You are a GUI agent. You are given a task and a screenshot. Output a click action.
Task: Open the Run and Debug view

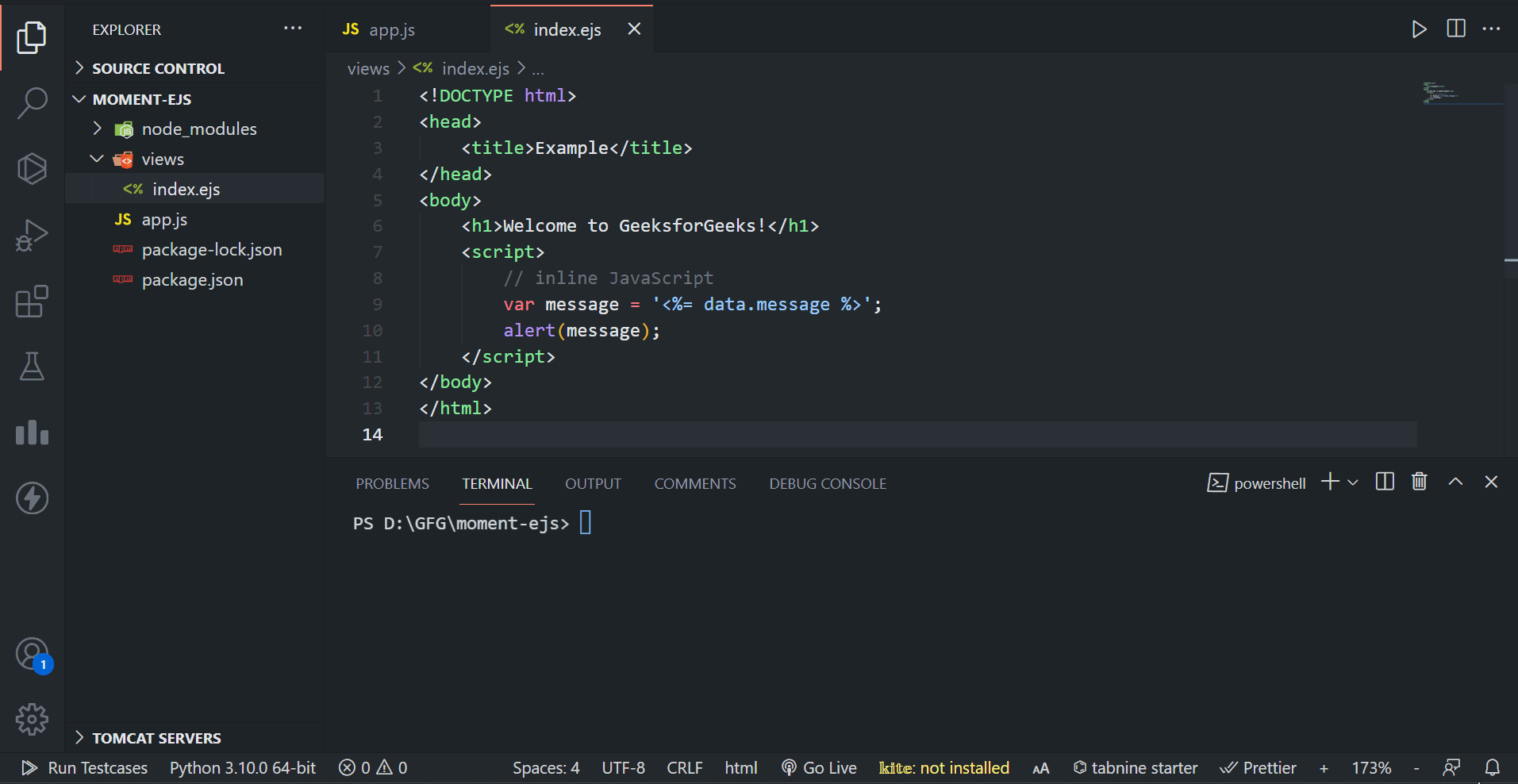32,235
